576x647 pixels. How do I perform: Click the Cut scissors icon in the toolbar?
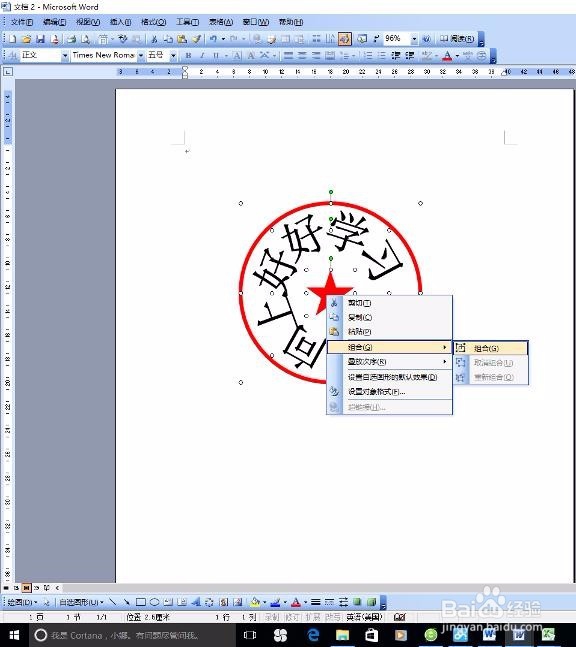tap(154, 39)
